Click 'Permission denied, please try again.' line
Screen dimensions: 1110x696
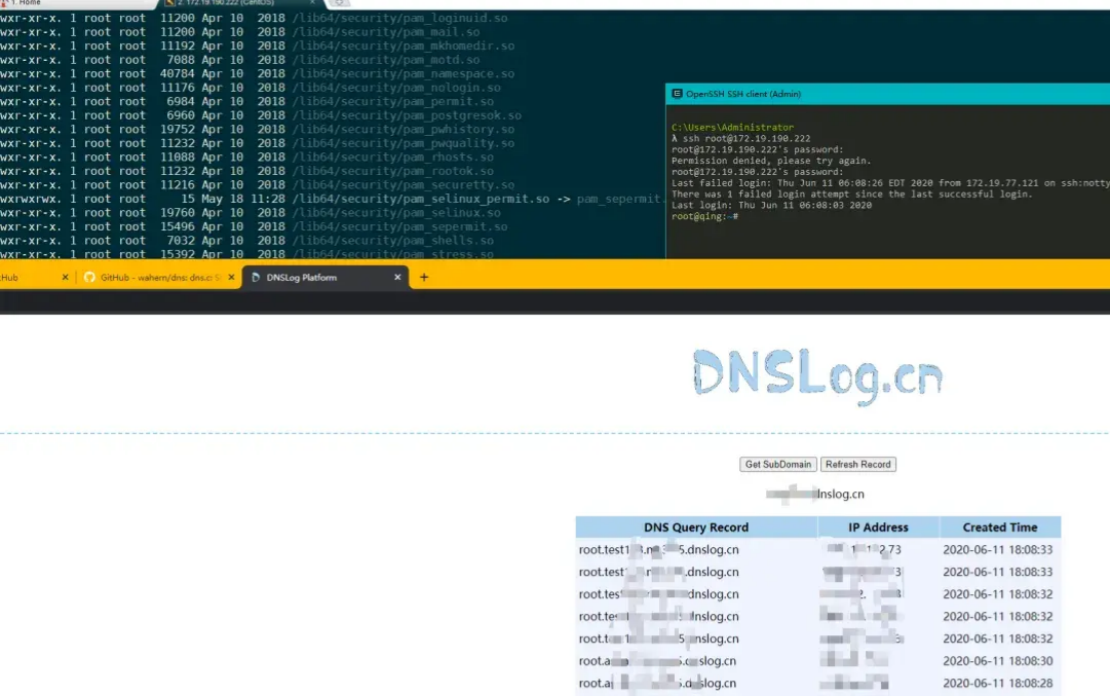pyautogui.click(x=772, y=161)
